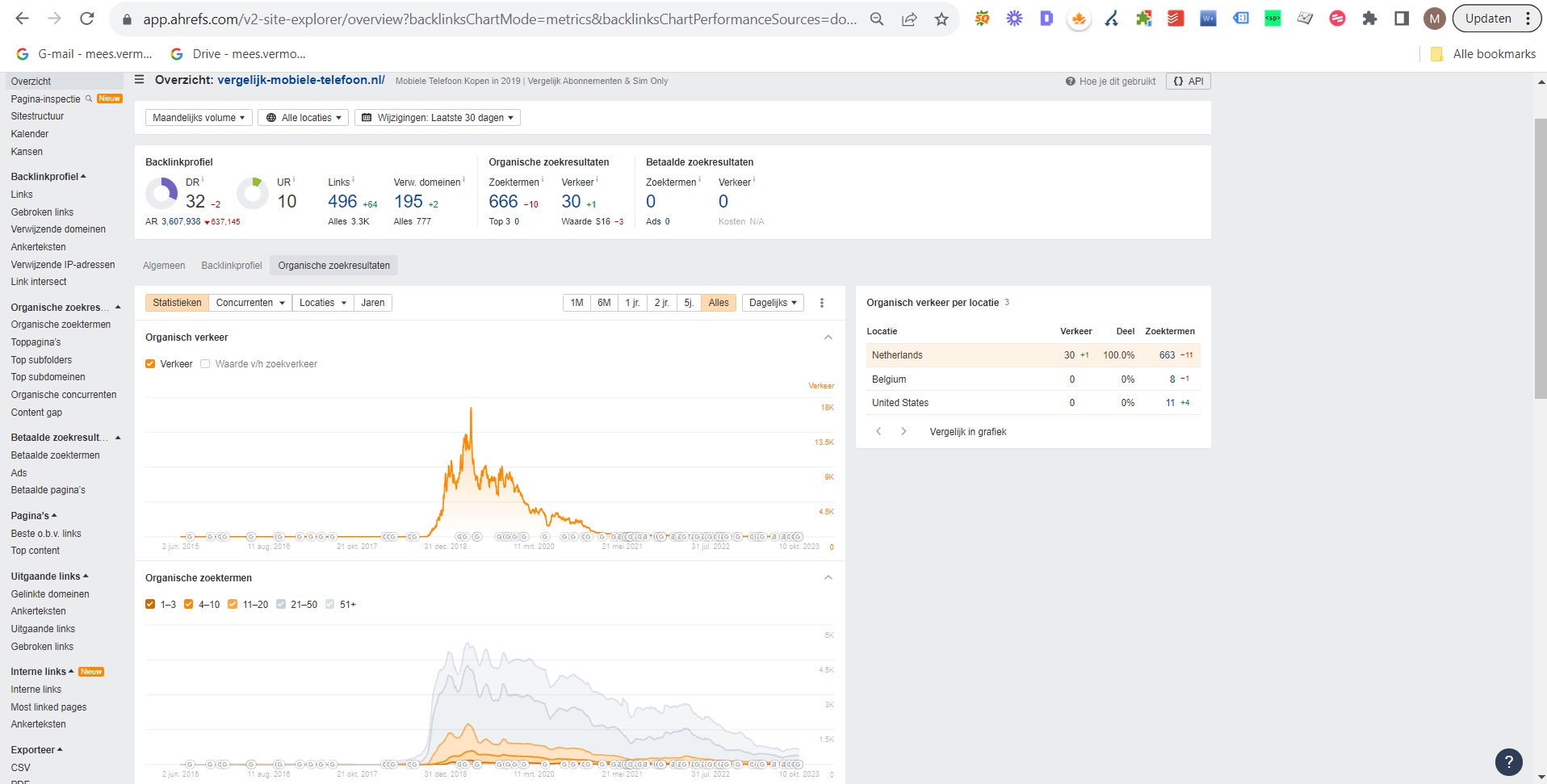1547x784 pixels.
Task: Click Hoe je dit gebruikt link
Action: tap(1110, 82)
